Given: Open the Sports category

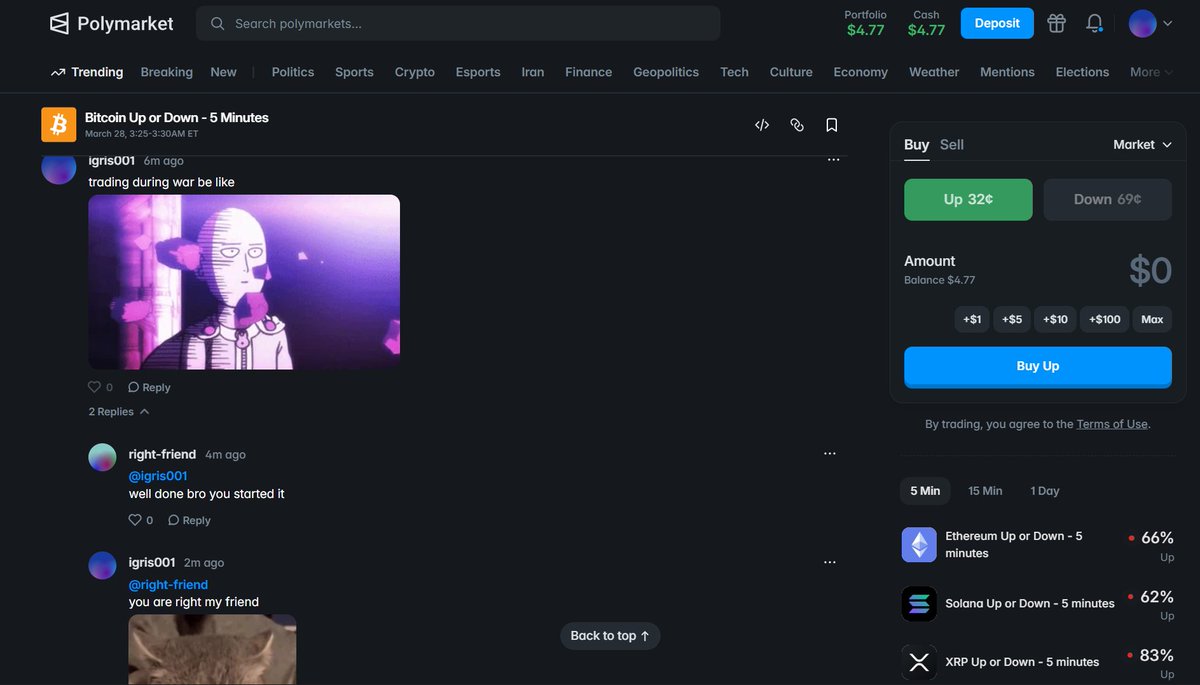Looking at the screenshot, I should (354, 72).
